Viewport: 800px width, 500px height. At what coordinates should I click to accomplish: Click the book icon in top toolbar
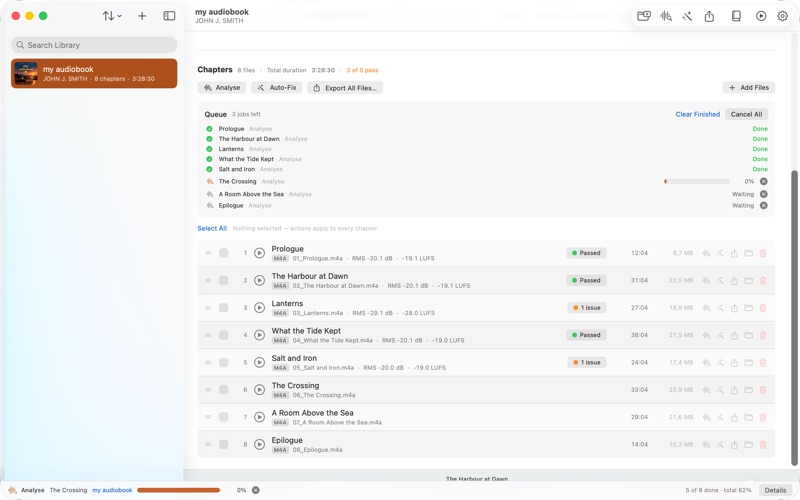click(736, 16)
